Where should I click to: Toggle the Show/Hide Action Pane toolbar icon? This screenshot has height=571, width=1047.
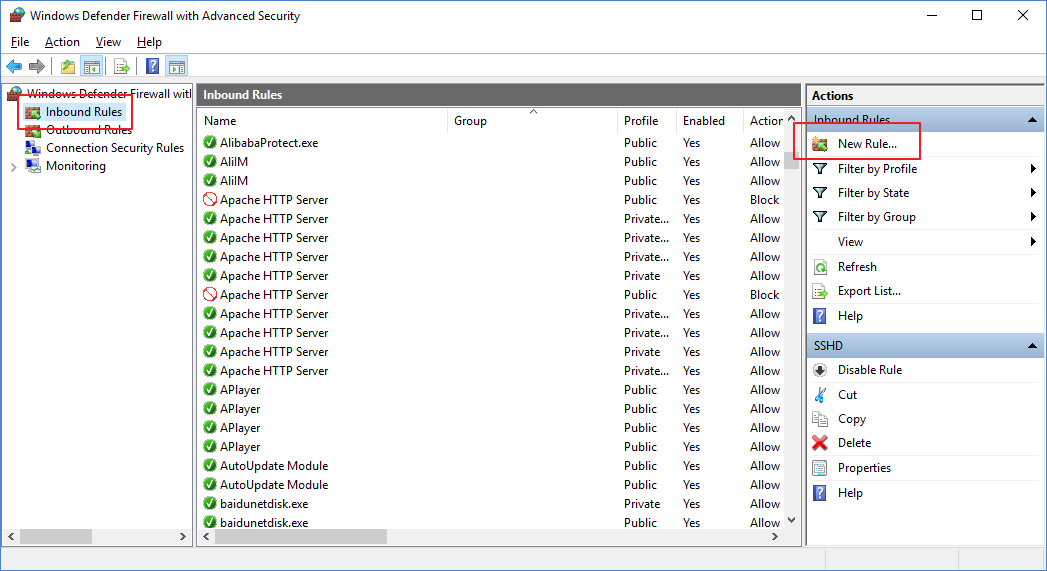pyautogui.click(x=177, y=66)
